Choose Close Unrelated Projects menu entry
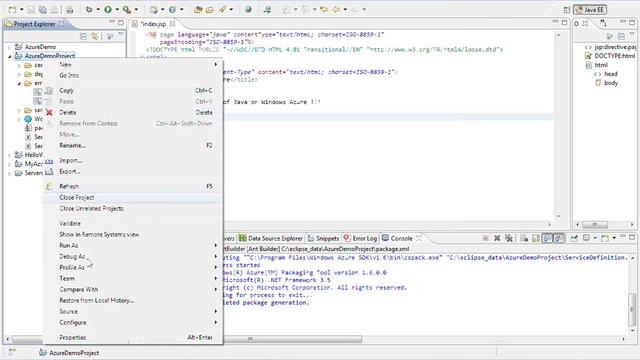Viewport: 640px width, 360px height. tap(132, 209)
